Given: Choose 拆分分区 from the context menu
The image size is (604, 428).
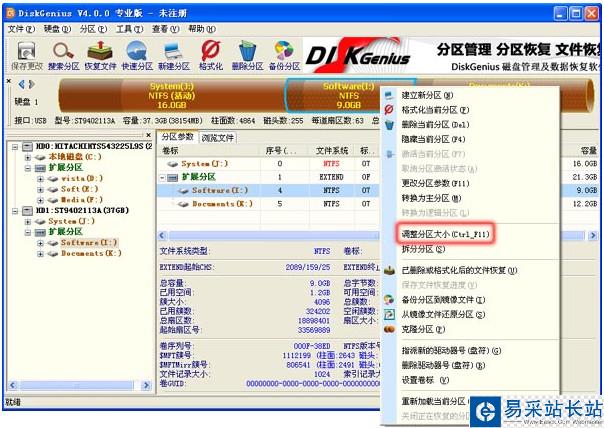Looking at the screenshot, I should (423, 249).
